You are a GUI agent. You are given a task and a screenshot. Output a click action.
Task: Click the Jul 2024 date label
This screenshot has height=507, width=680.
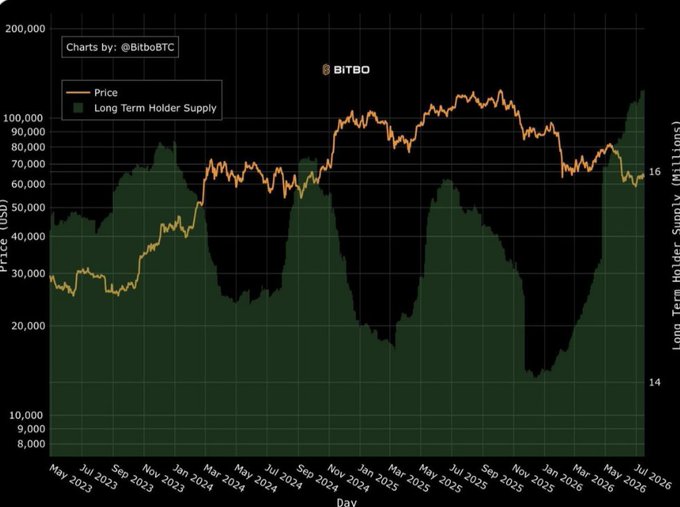coord(283,477)
